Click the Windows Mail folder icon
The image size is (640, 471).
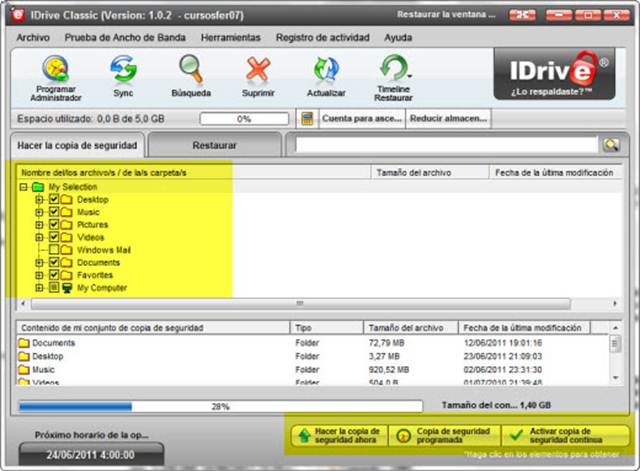click(67, 250)
